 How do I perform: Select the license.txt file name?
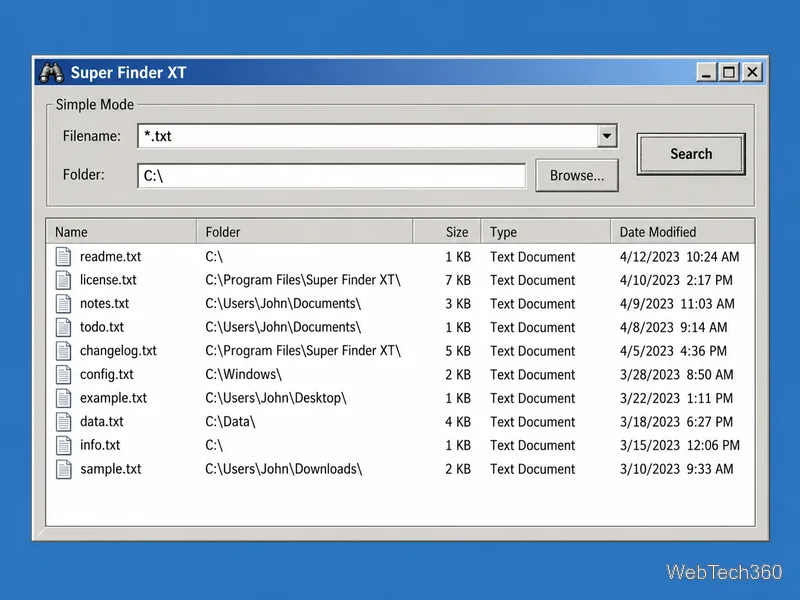(108, 280)
